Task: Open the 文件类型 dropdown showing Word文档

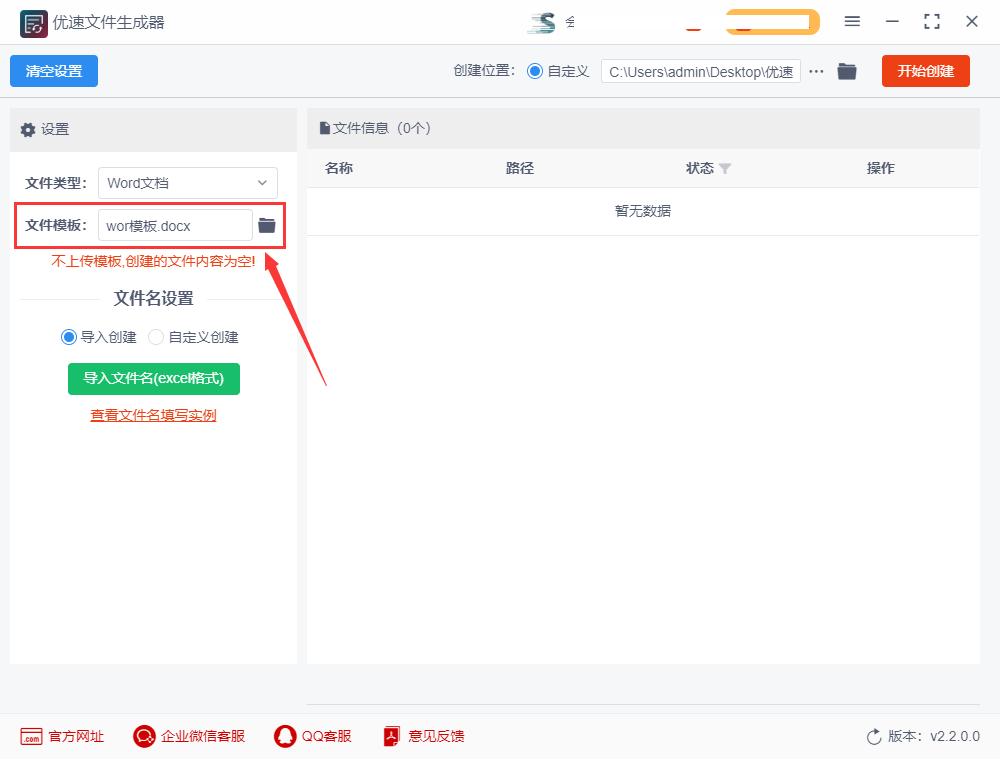Action: [188, 183]
